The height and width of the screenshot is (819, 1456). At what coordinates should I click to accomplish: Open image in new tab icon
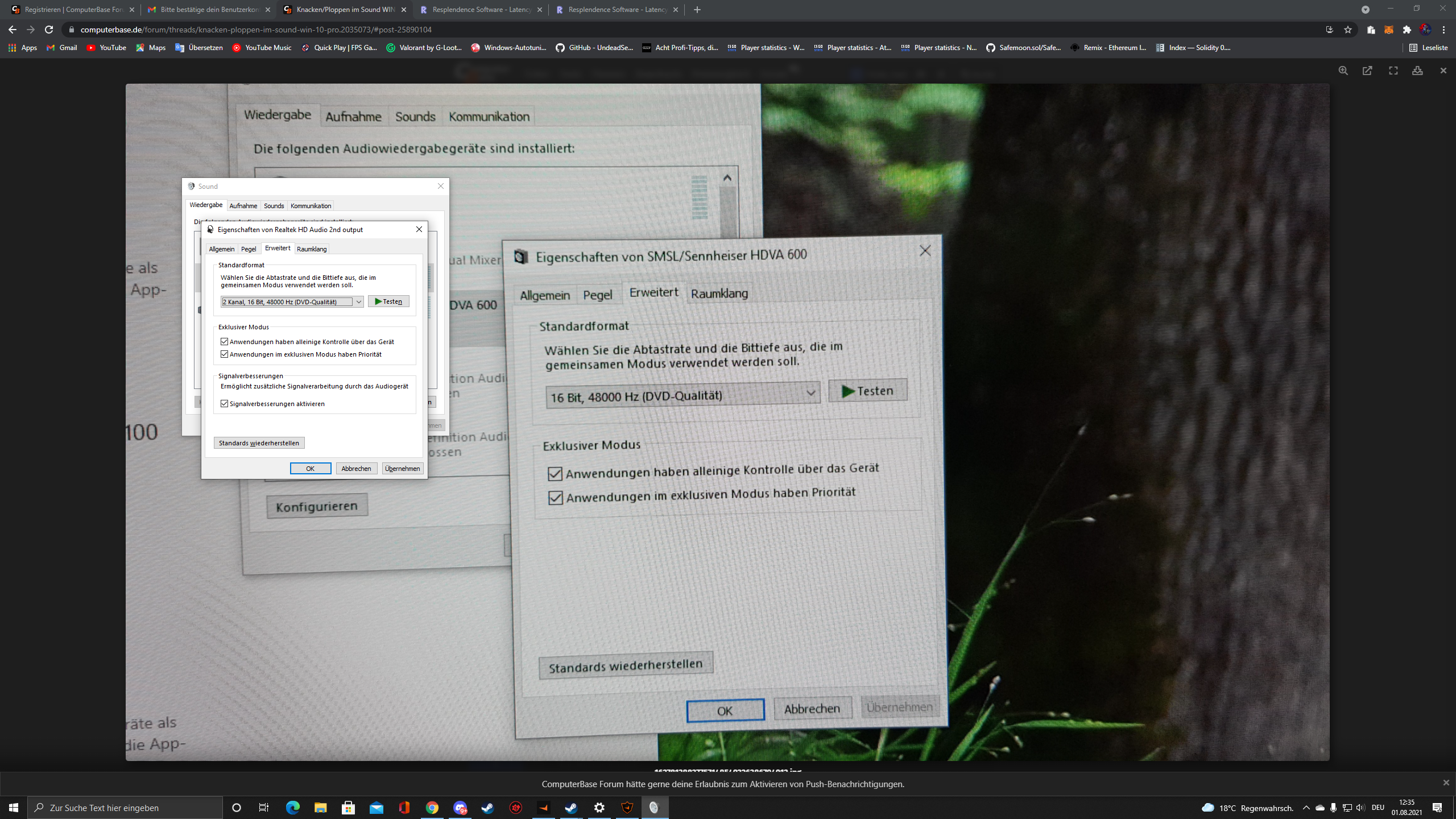[x=1367, y=71]
